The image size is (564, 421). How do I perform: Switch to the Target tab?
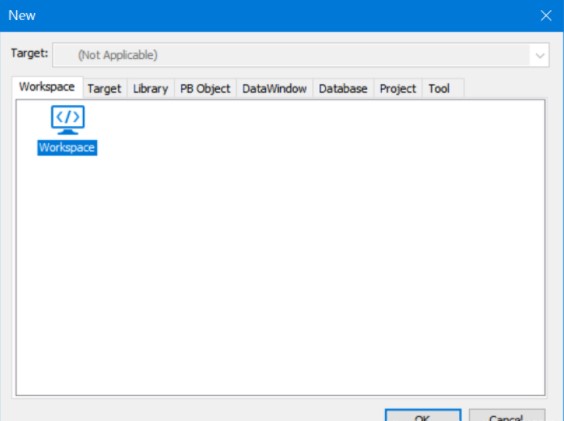[104, 89]
